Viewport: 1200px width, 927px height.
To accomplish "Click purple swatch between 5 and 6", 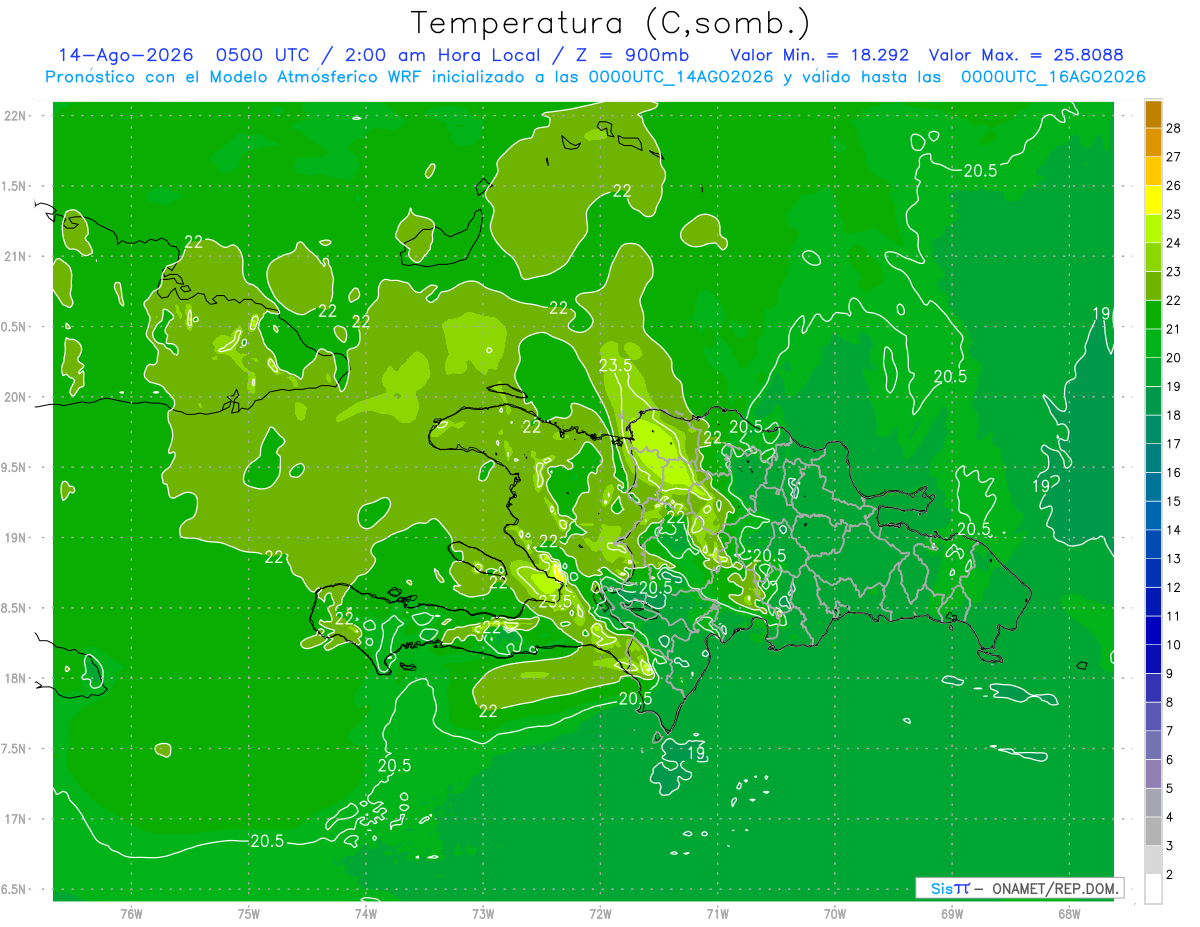I will point(1153,774).
